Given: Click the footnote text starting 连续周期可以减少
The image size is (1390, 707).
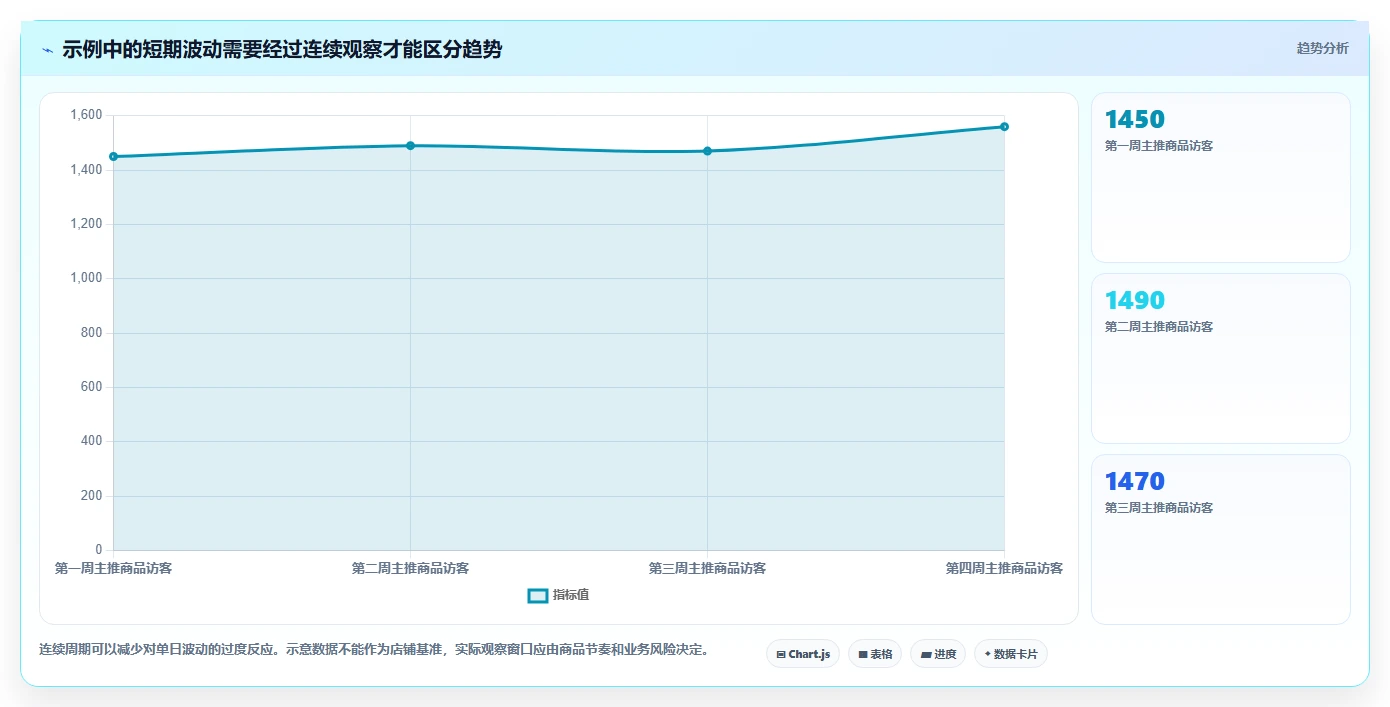Looking at the screenshot, I should point(376,650).
